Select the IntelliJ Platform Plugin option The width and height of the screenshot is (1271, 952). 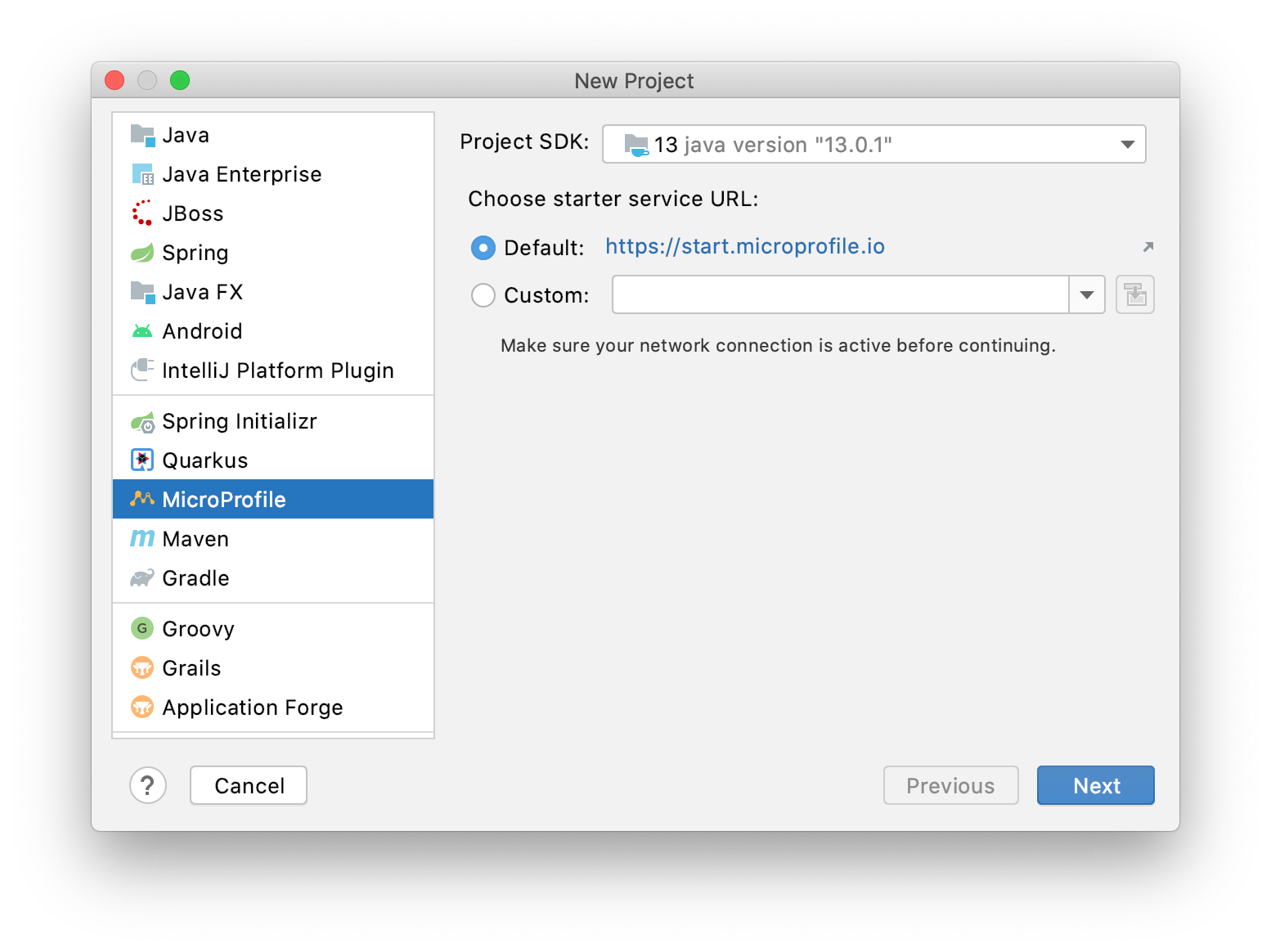pyautogui.click(x=278, y=370)
